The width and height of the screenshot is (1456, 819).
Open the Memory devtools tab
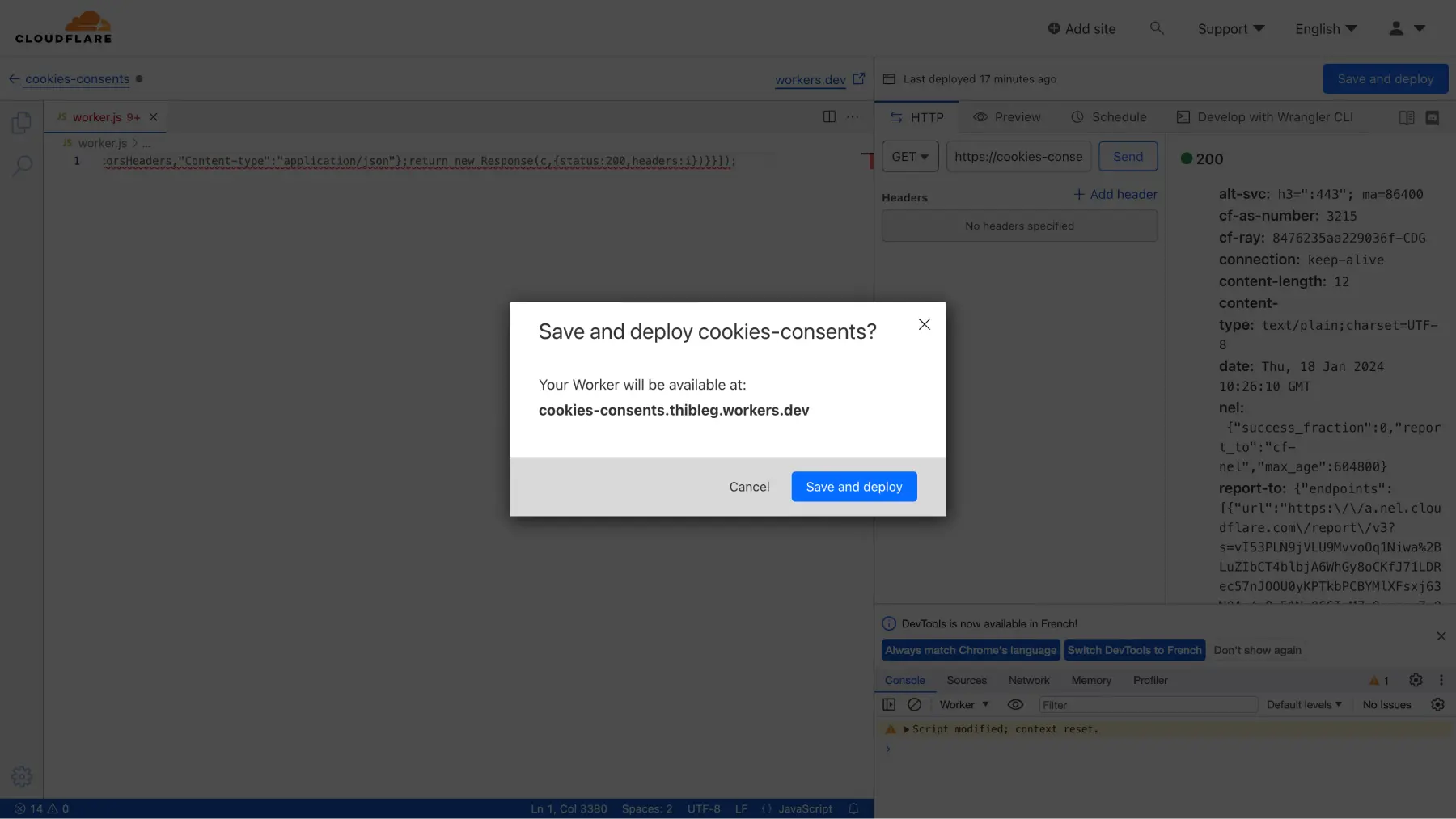tap(1091, 681)
